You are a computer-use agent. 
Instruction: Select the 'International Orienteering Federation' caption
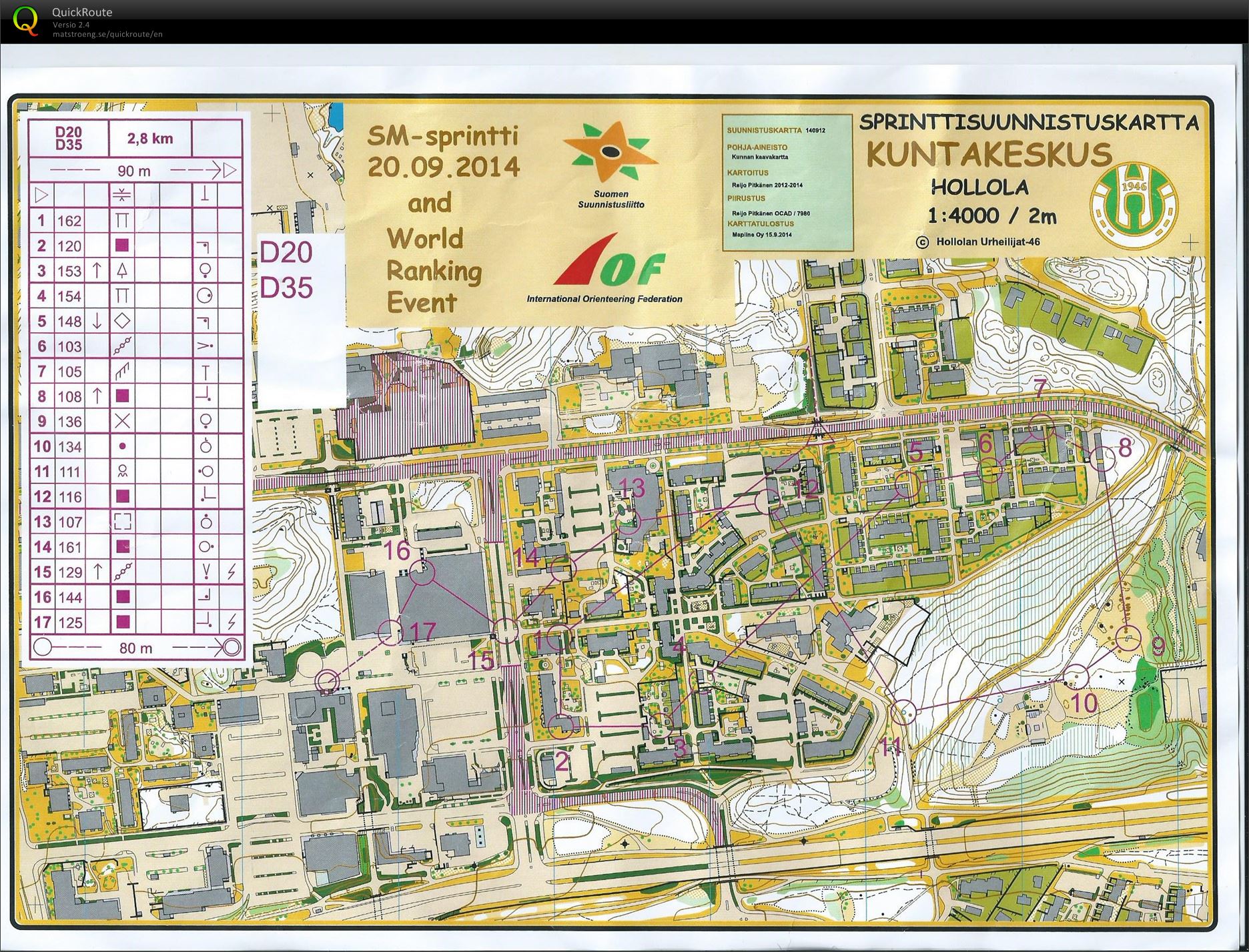click(x=604, y=299)
